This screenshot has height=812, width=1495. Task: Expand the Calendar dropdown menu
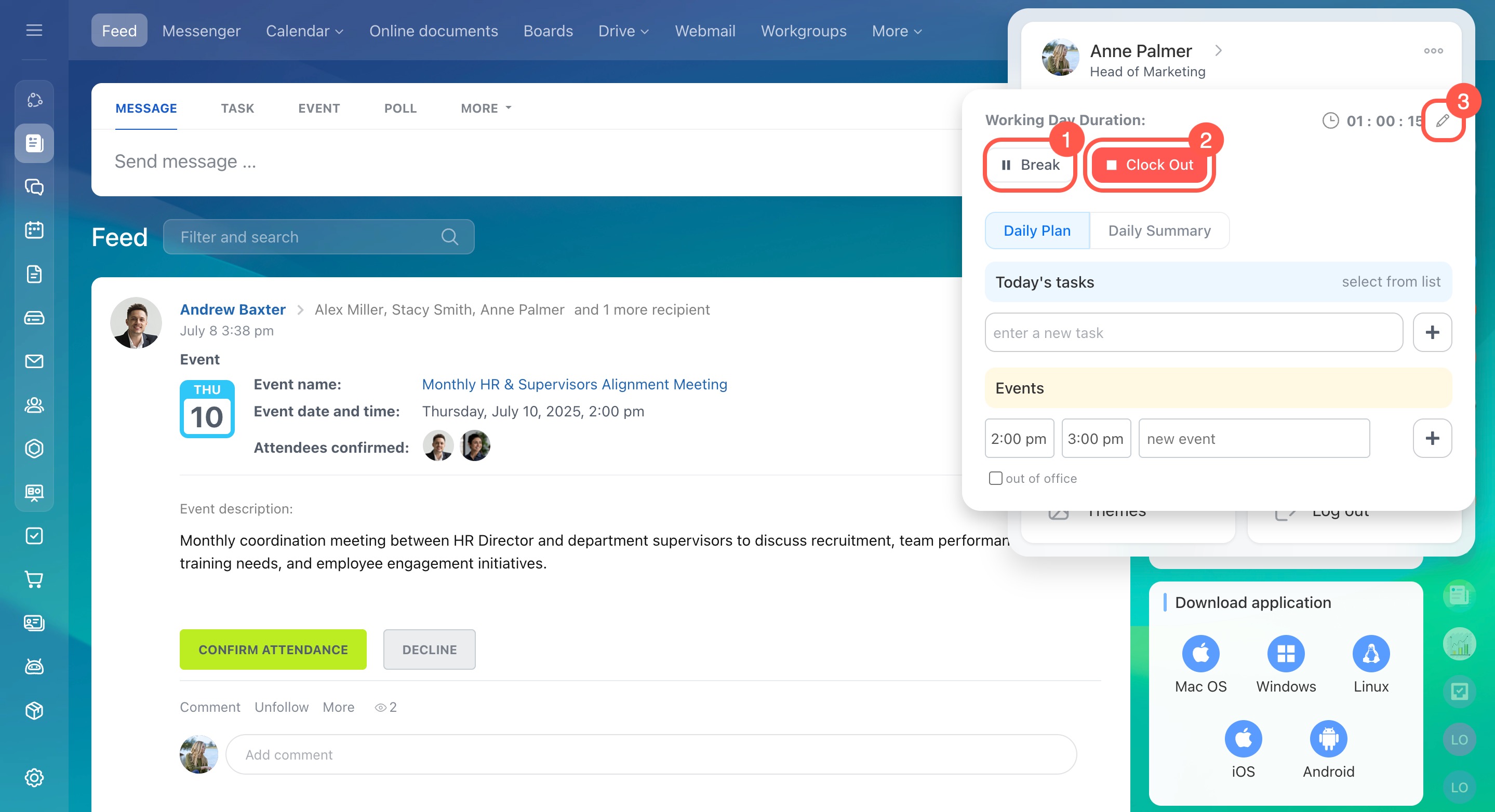click(305, 31)
